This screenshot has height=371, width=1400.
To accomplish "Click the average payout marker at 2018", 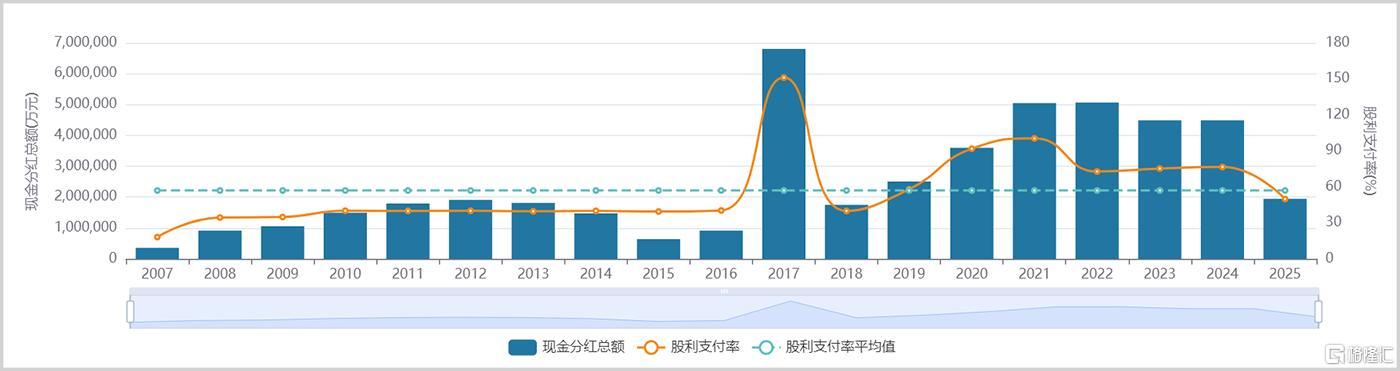I will 846,190.
